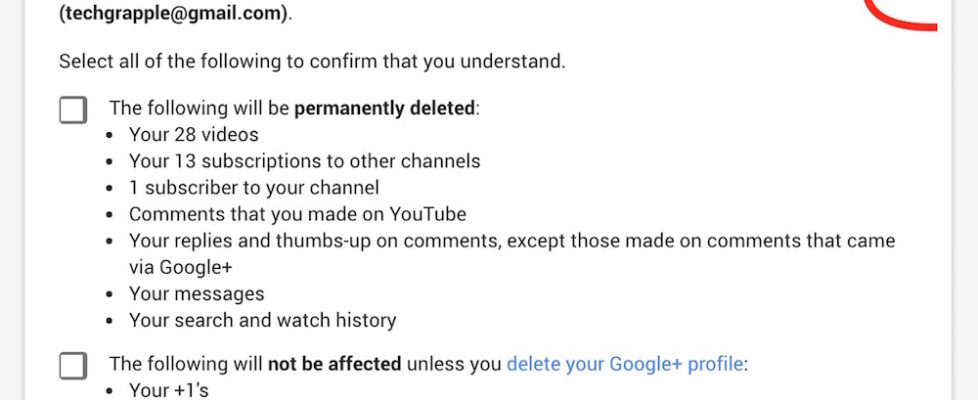The width and height of the screenshot is (978, 400).
Task: Select the "Your messages" list item
Action: click(x=197, y=294)
